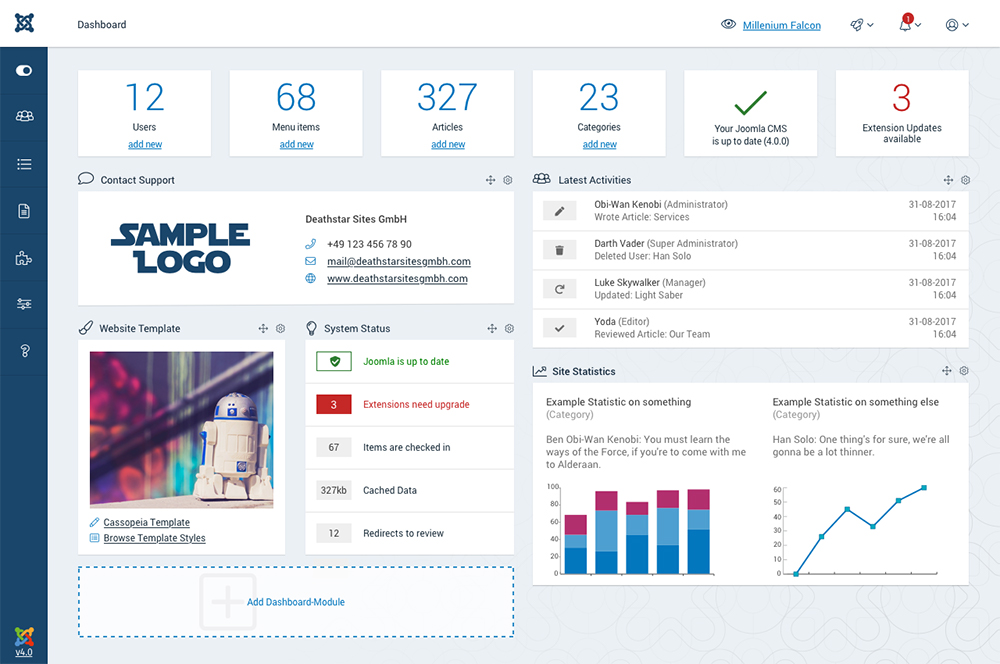Viewport: 1000px width, 664px height.
Task: Add new under Articles card
Action: coord(448,144)
